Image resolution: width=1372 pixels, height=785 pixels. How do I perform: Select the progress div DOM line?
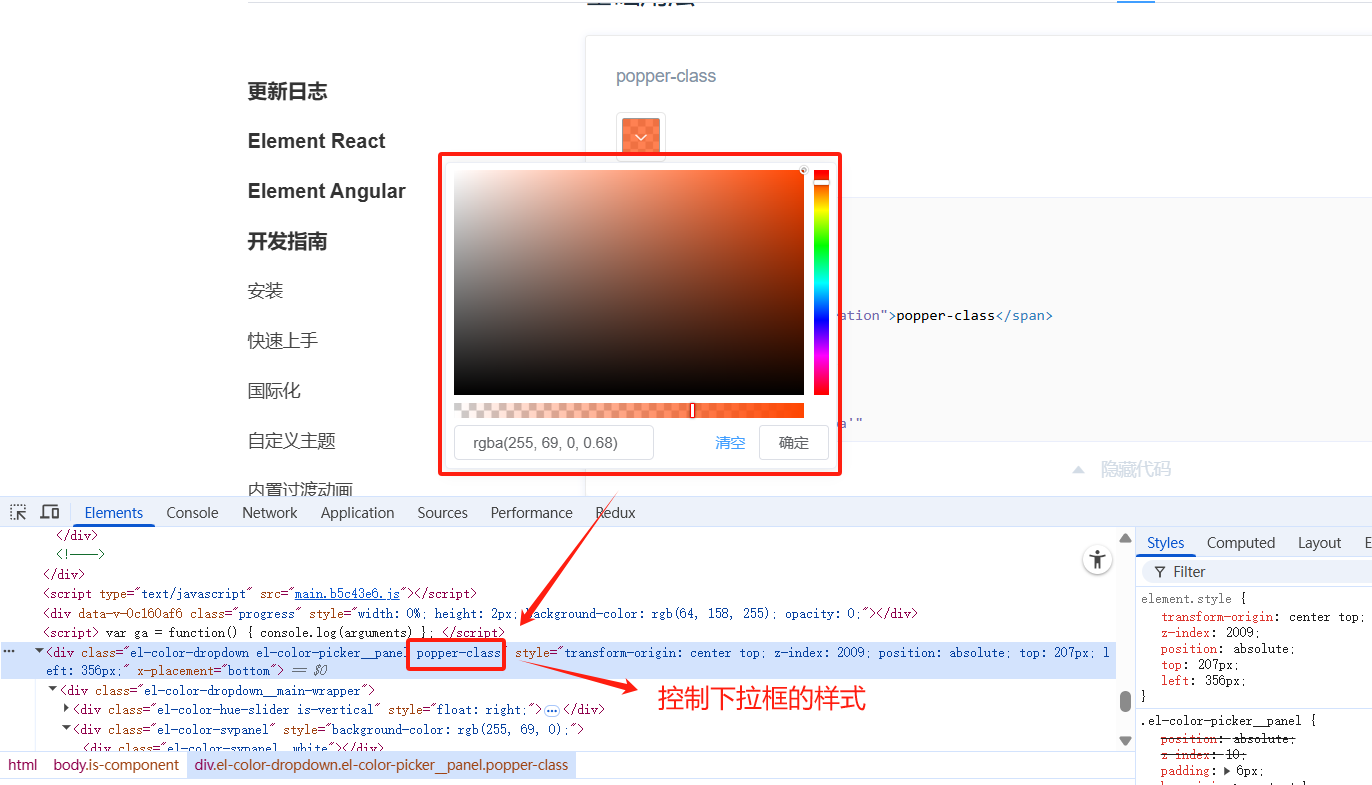[x=480, y=613]
